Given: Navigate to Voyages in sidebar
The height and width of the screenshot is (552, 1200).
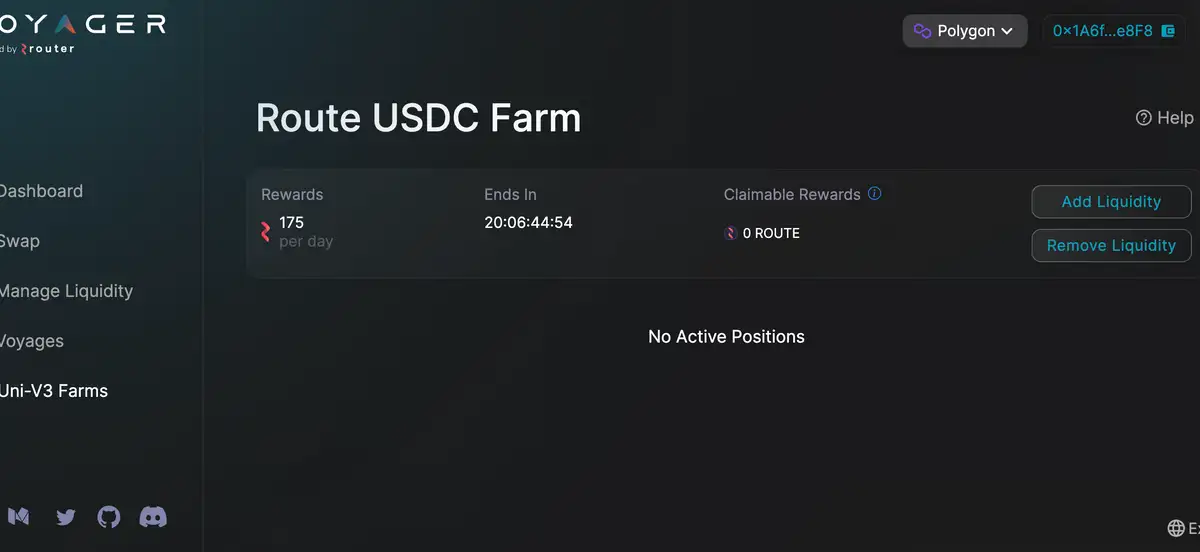Looking at the screenshot, I should [32, 341].
